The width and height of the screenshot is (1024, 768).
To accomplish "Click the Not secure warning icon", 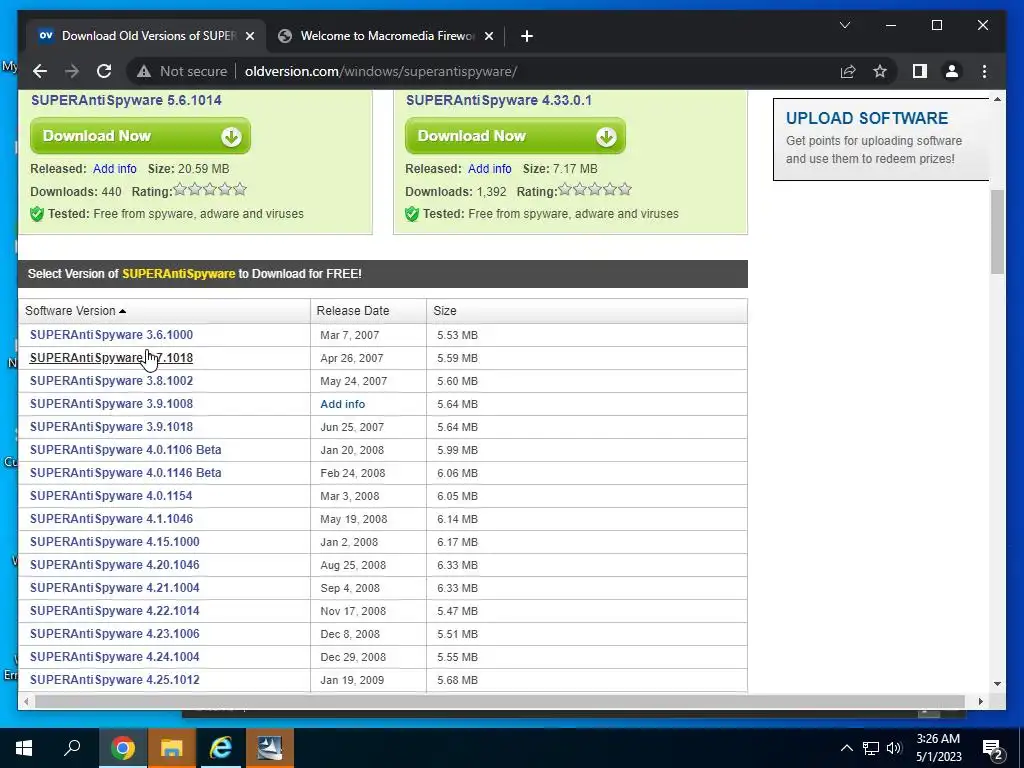I will pos(144,72).
